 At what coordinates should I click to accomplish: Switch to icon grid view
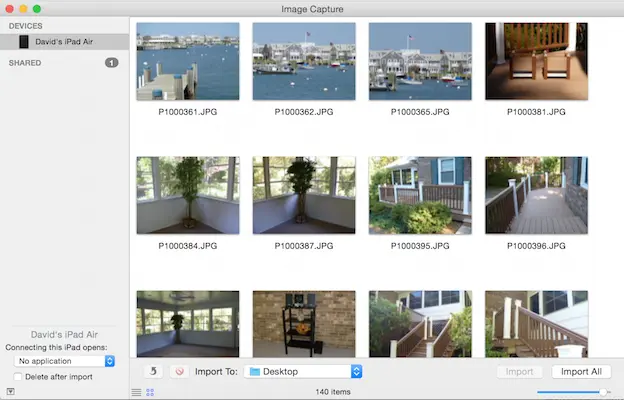[150, 392]
